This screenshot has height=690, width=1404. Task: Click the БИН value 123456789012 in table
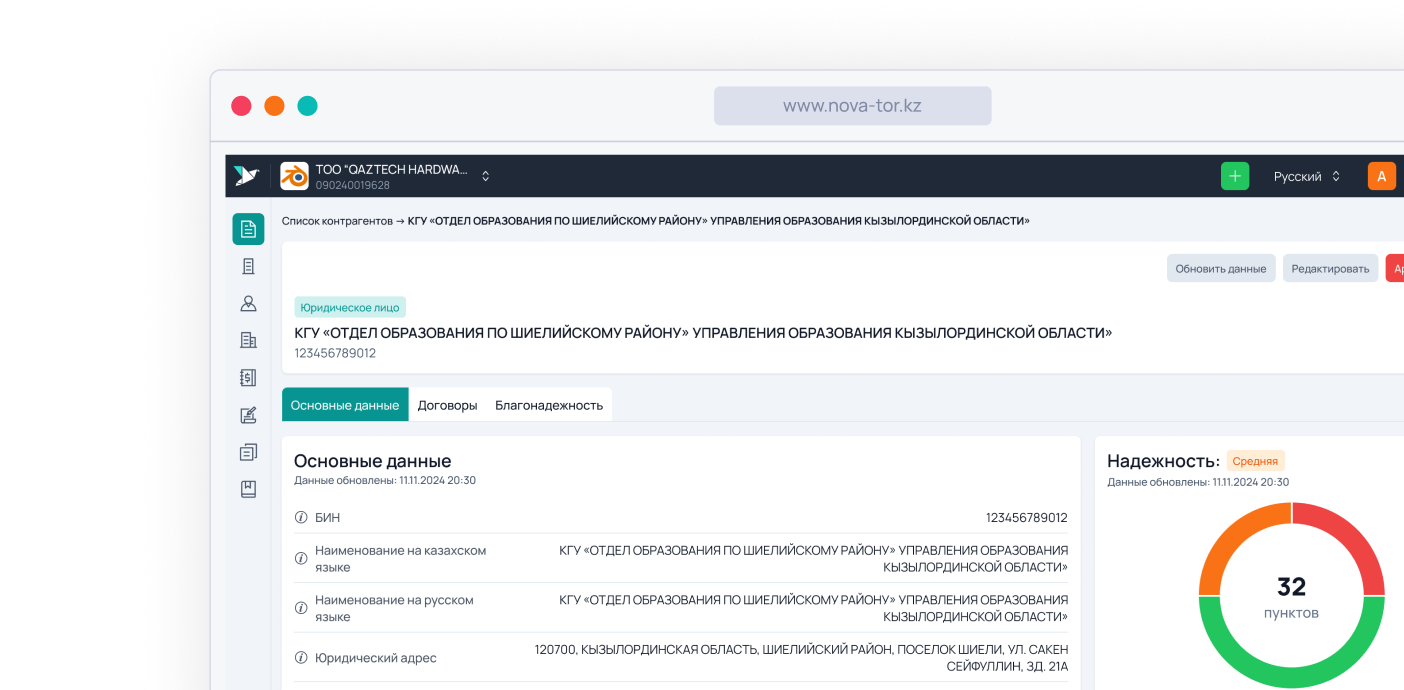(1027, 518)
